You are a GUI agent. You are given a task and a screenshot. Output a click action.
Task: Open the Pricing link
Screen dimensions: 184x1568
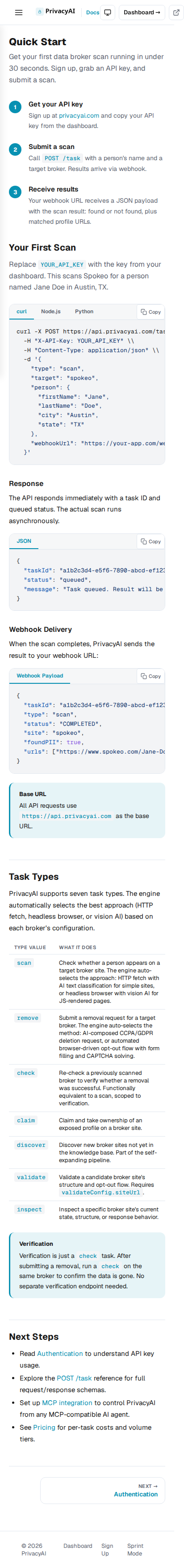tap(44, 1427)
